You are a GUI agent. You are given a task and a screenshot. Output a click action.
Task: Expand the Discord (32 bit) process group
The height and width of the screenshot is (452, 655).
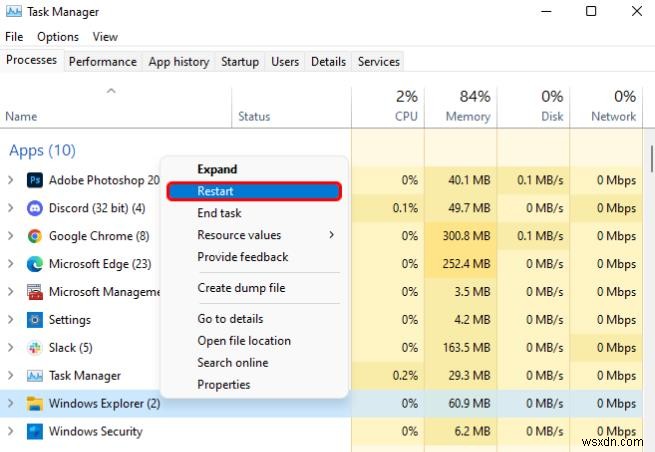10,208
